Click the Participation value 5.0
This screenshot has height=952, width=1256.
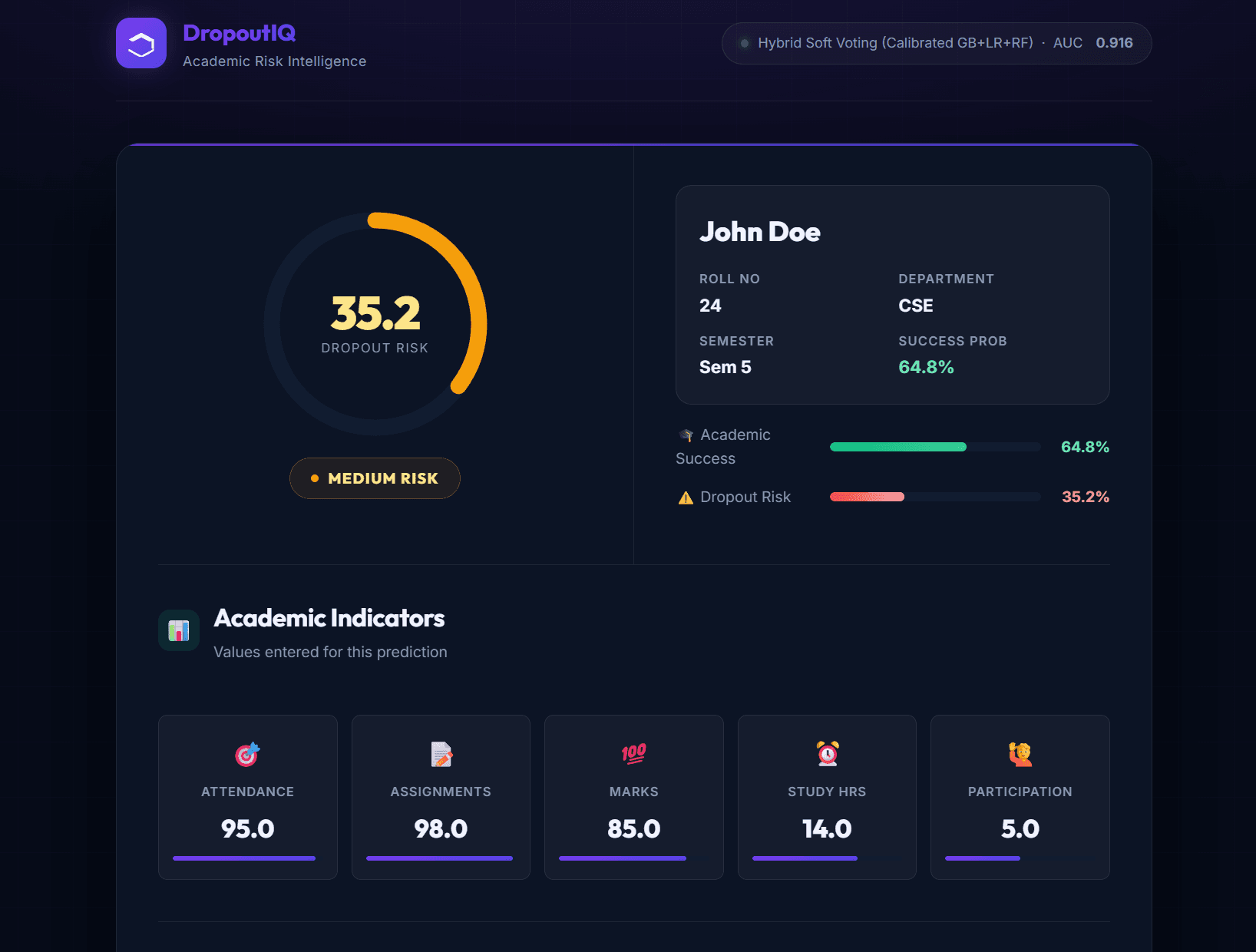point(1020,829)
